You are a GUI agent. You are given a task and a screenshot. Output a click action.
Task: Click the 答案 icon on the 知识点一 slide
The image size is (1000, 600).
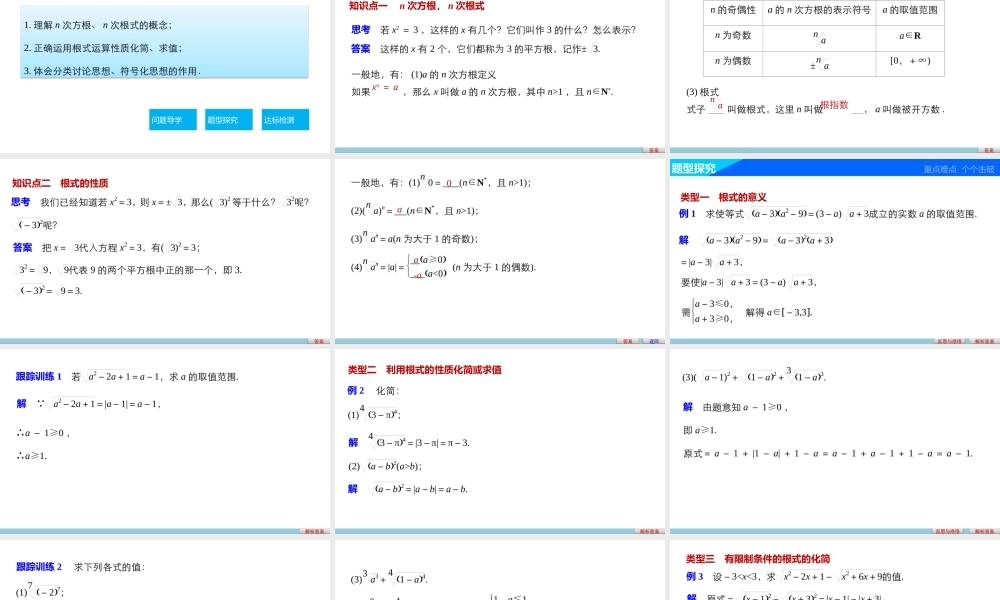pyautogui.click(x=654, y=148)
